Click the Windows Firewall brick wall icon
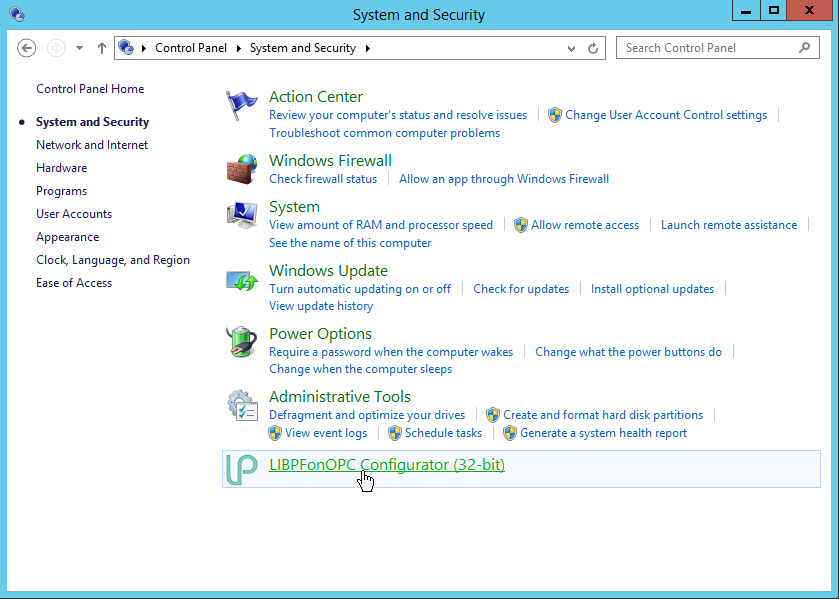The width and height of the screenshot is (839, 599). (x=242, y=169)
